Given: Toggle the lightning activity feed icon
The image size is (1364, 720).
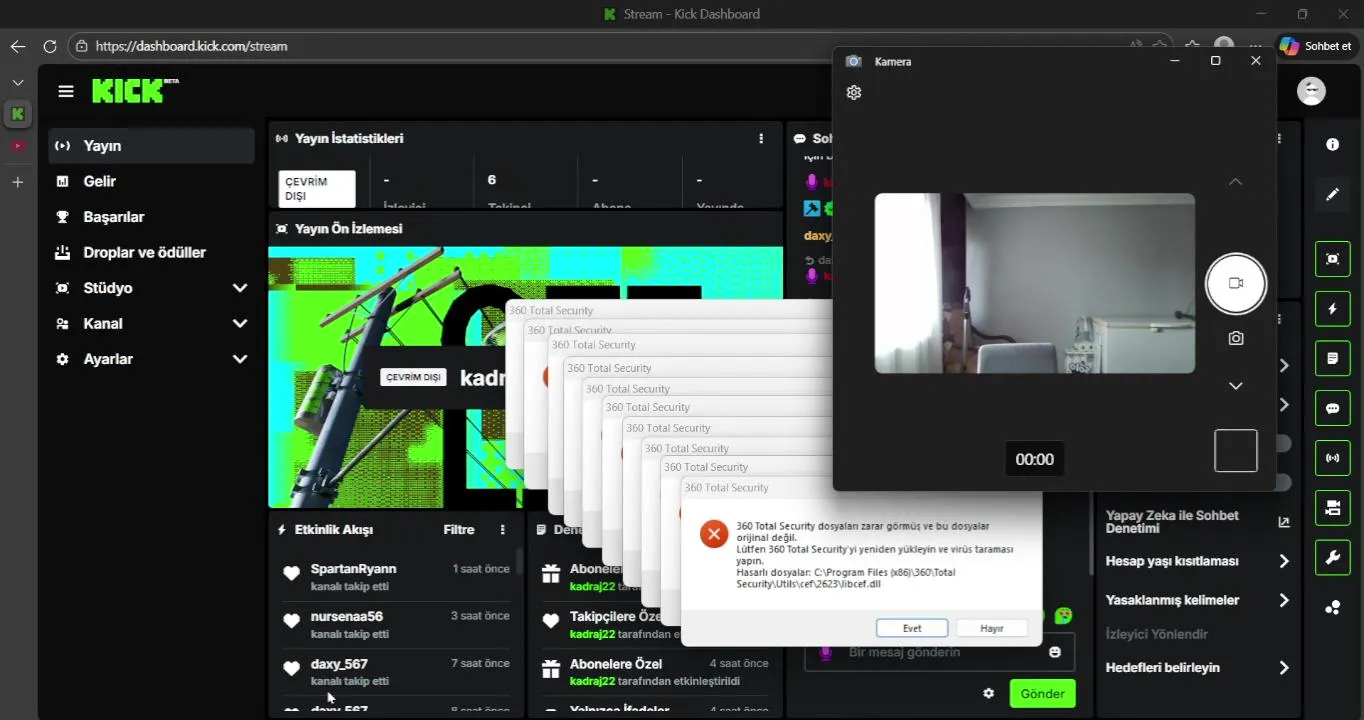Looking at the screenshot, I should pyautogui.click(x=1332, y=309).
